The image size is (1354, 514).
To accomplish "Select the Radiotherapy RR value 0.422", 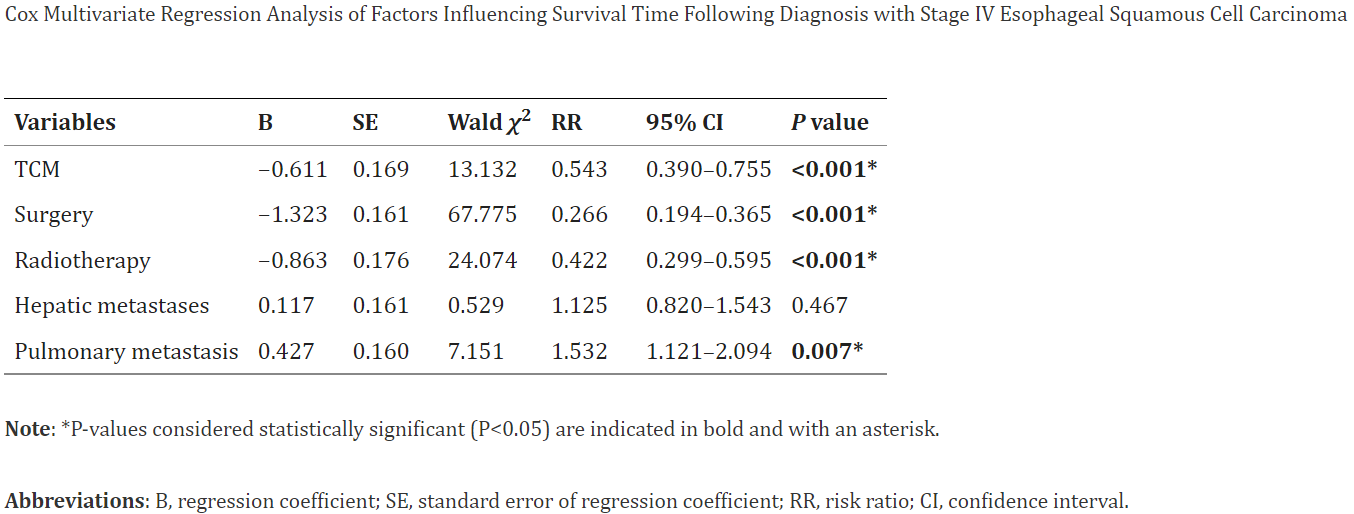I will click(x=579, y=261).
